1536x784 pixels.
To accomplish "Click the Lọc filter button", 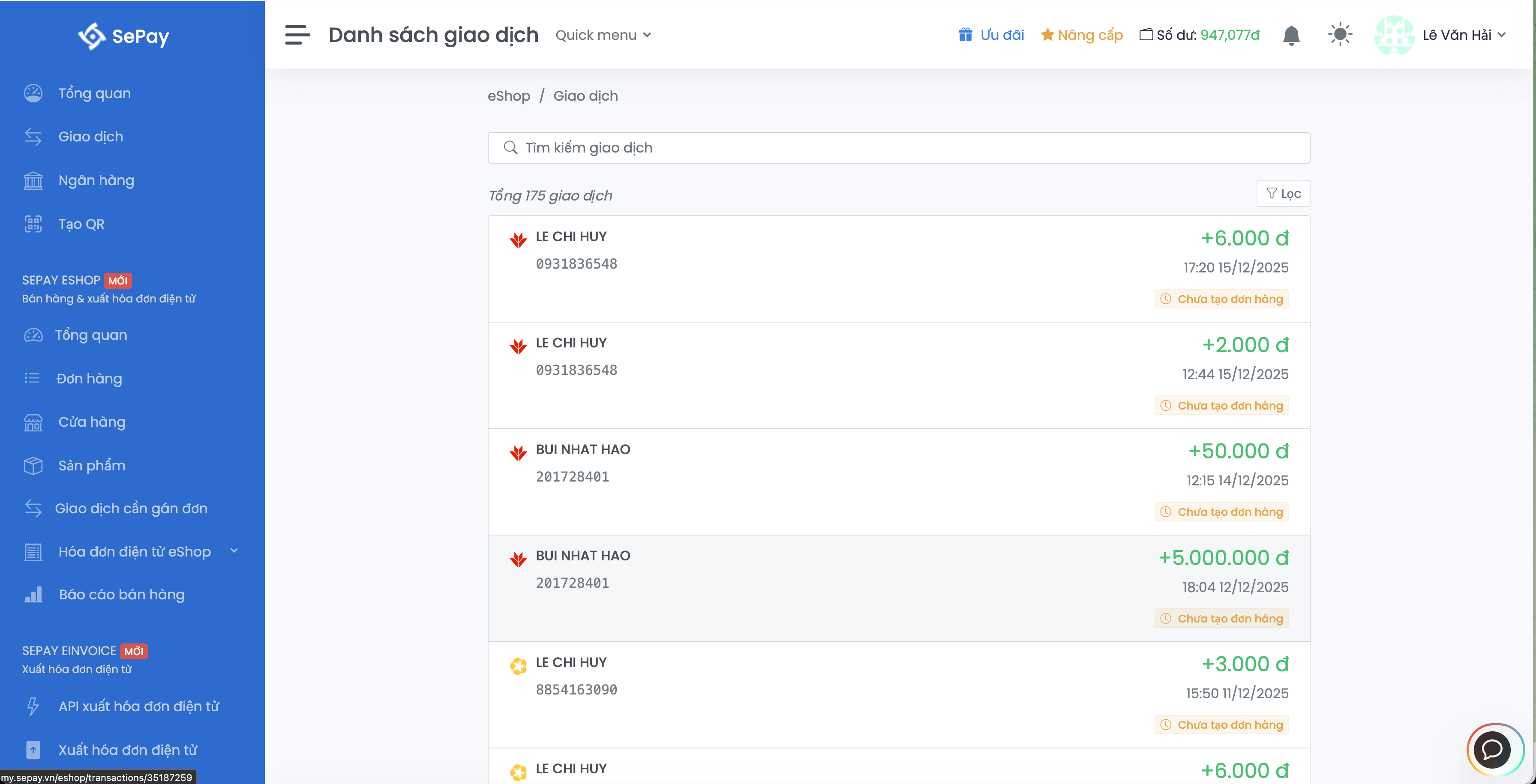I will point(1283,194).
